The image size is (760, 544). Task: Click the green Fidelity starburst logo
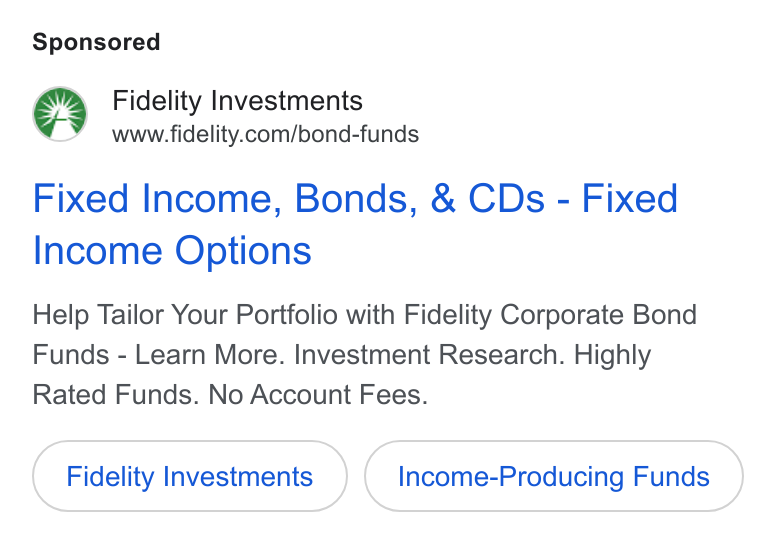tap(60, 114)
